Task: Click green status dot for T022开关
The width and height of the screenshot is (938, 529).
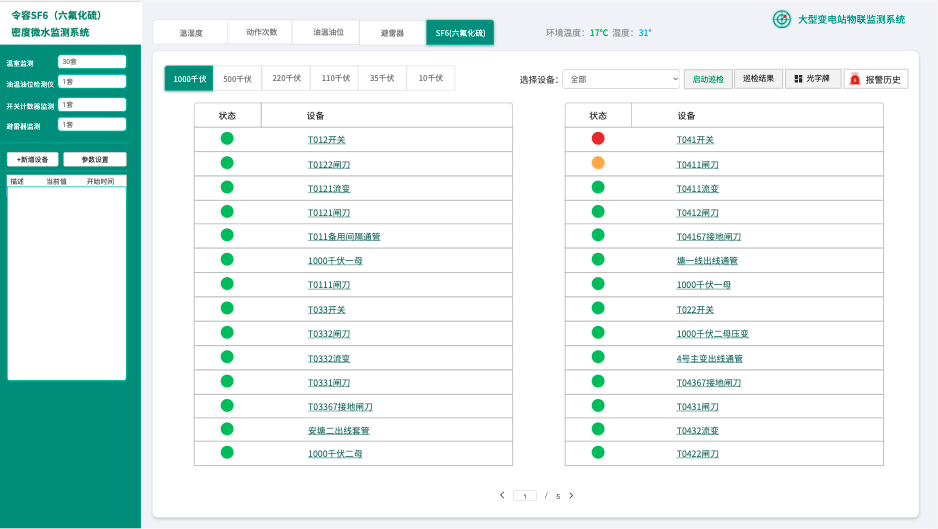Action: (x=598, y=308)
